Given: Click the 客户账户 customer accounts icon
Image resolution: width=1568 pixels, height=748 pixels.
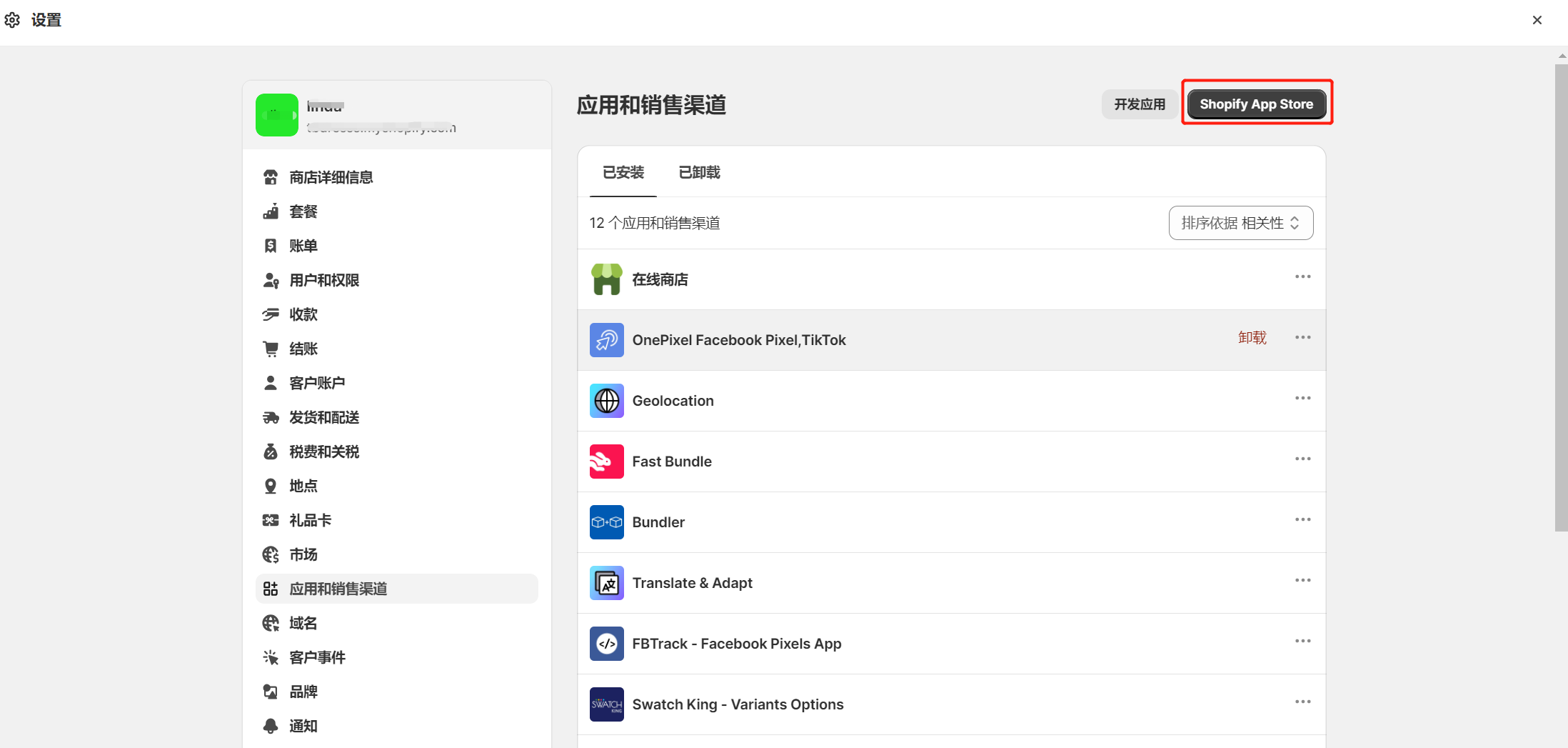Looking at the screenshot, I should coord(271,383).
